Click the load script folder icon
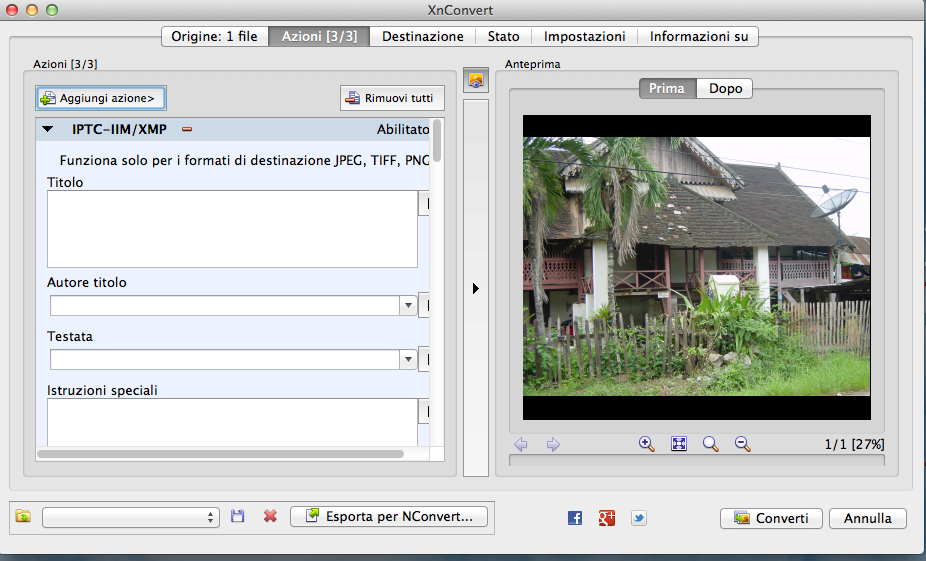Screen dimensions: 926x561 pos(23,516)
